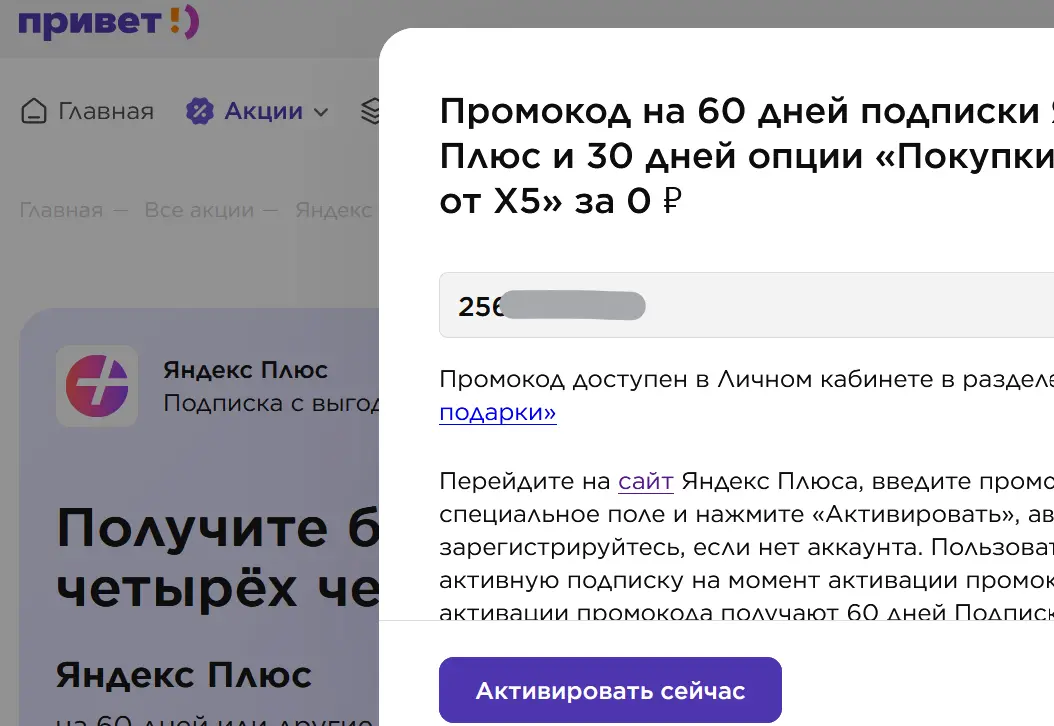Click the Яндекс breadcrumb item
This screenshot has width=1054, height=726.
(334, 210)
